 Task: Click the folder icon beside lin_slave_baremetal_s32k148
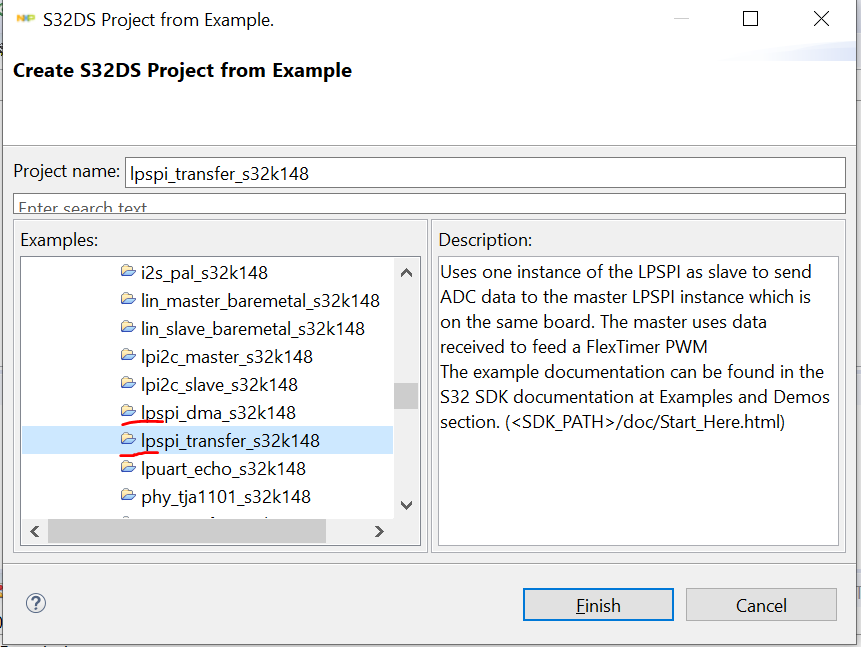129,328
